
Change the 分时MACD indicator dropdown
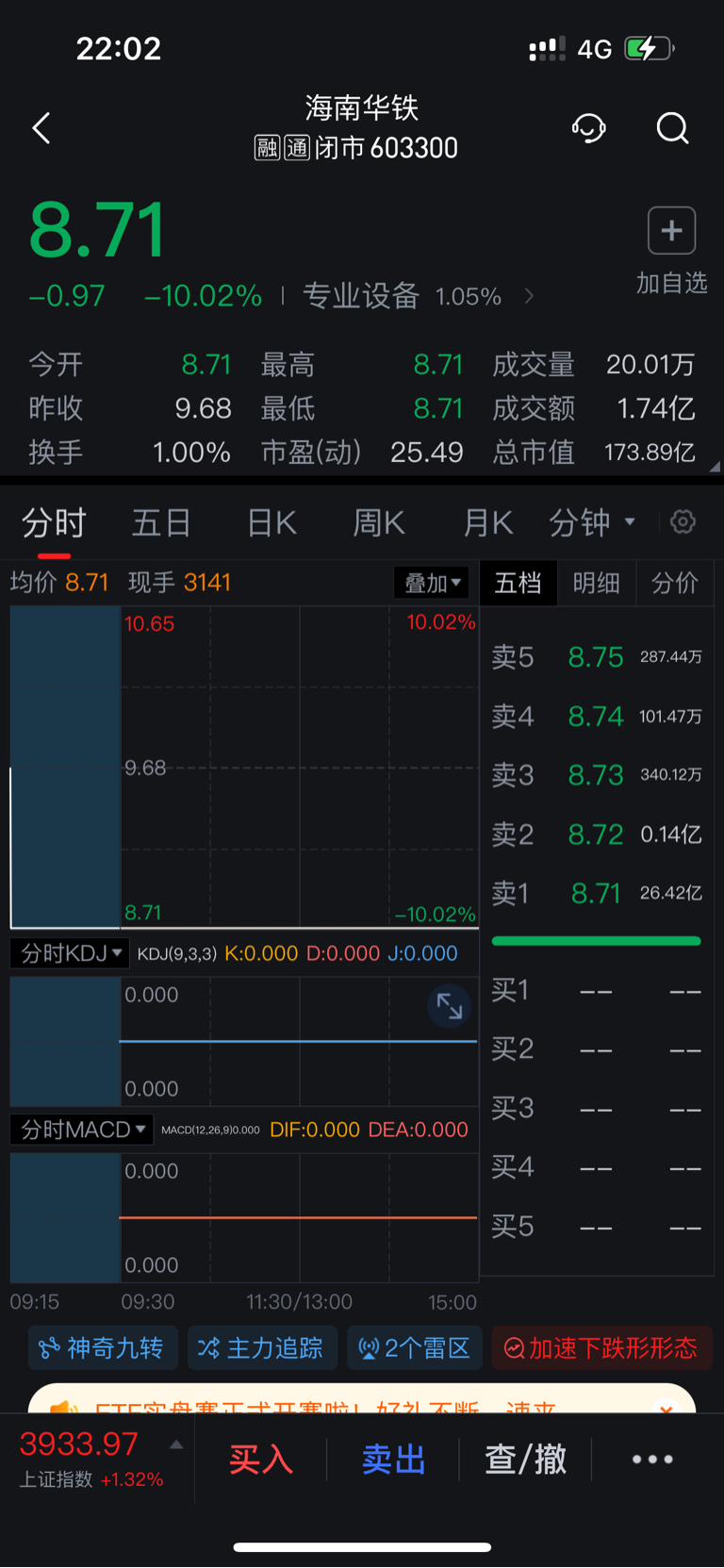coord(81,1130)
